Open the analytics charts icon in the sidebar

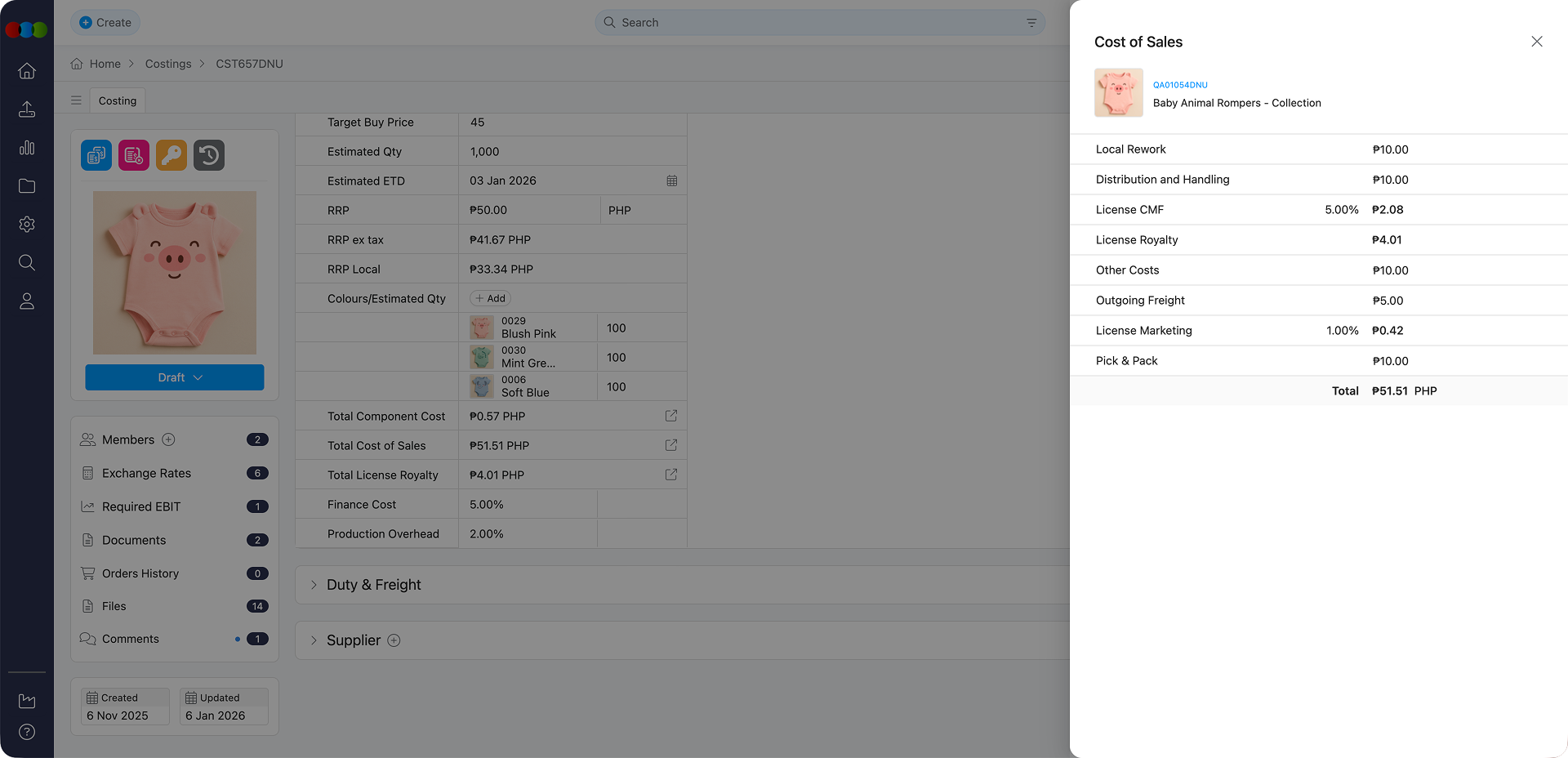(27, 148)
